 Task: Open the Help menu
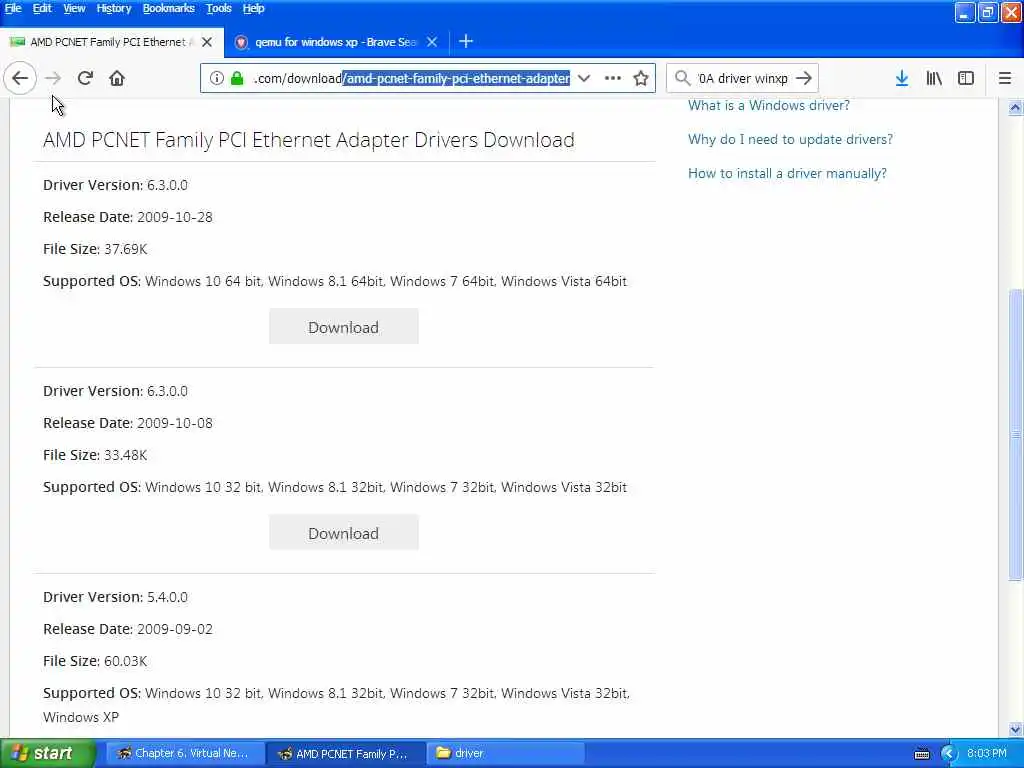pyautogui.click(x=253, y=8)
